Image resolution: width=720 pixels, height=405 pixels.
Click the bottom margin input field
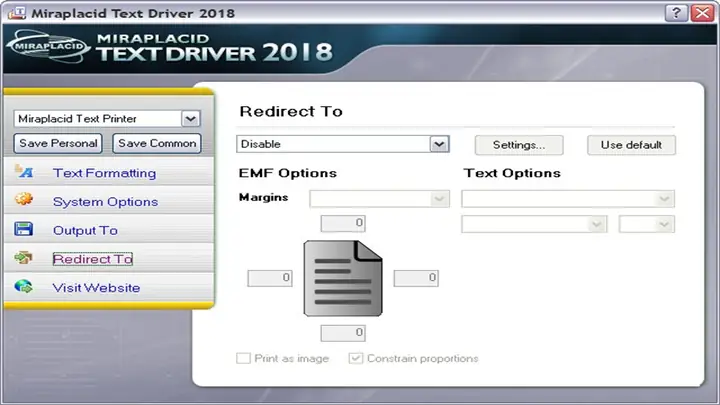pyautogui.click(x=343, y=333)
